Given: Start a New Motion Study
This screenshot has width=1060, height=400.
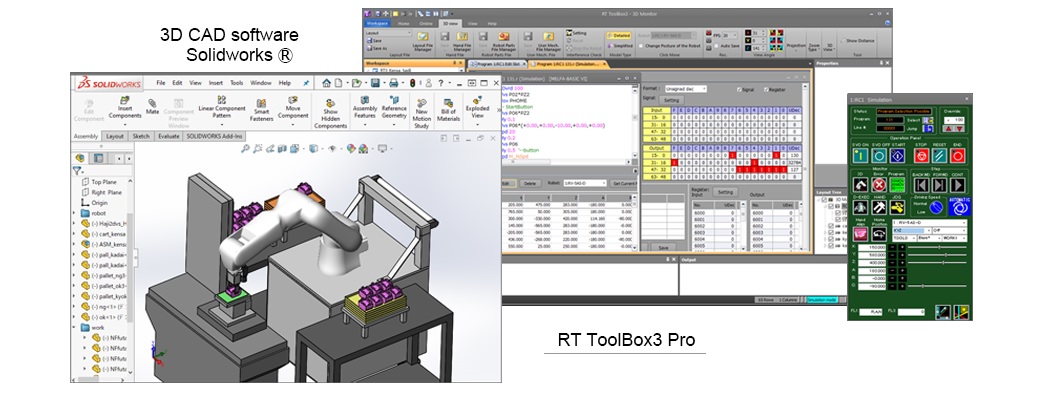Looking at the screenshot, I should (422, 115).
